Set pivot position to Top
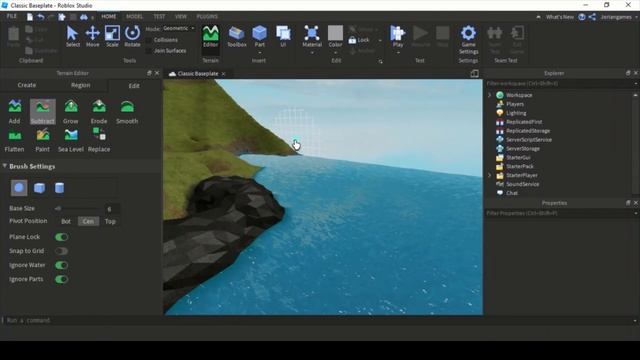This screenshot has height=360, width=640. [x=110, y=221]
